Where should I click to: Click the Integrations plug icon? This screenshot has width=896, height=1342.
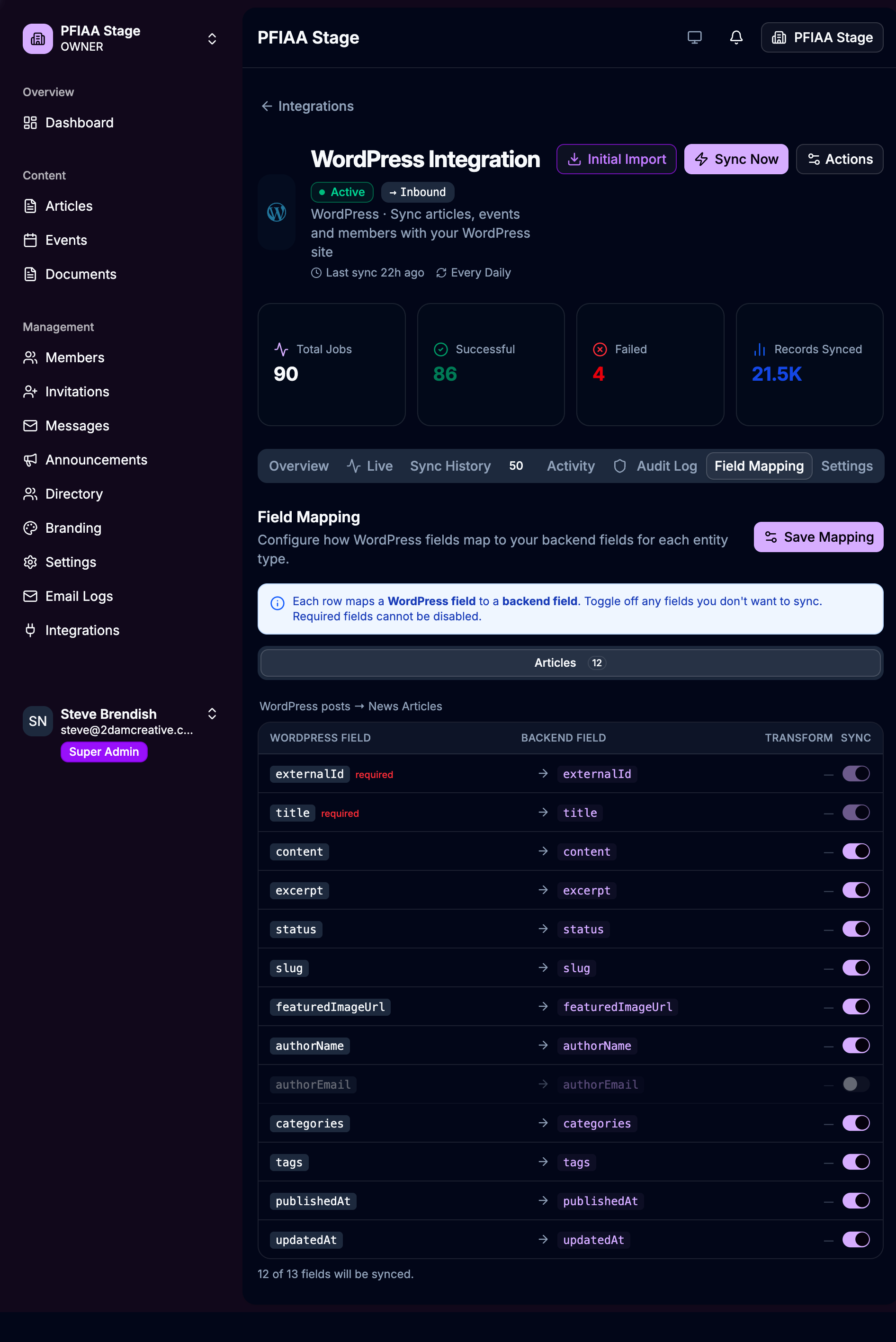(x=30, y=630)
